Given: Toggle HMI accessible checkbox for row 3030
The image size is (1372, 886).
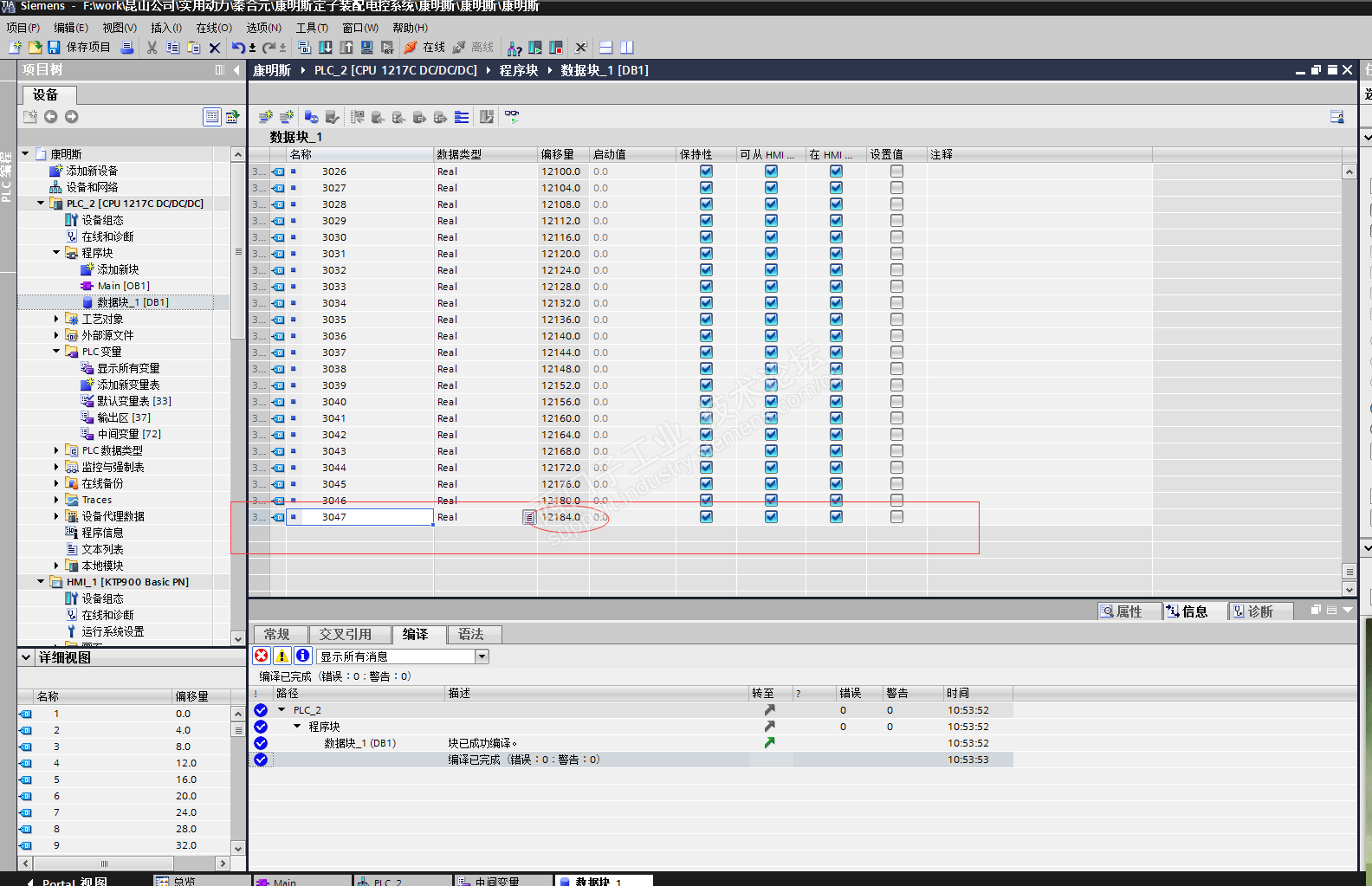Looking at the screenshot, I should coord(771,237).
